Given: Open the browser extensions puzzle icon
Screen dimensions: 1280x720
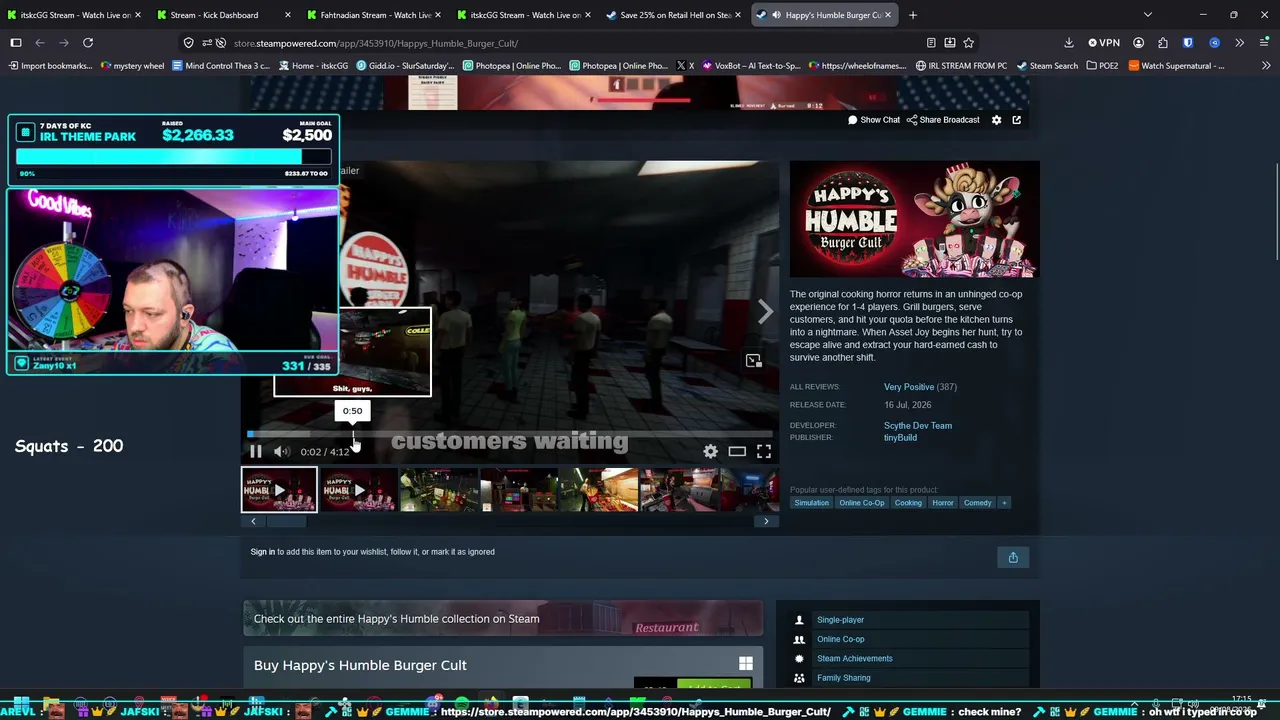Looking at the screenshot, I should 1163,43.
